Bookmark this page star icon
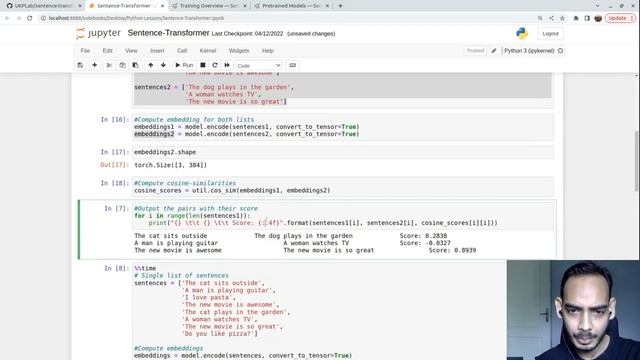 click(x=562, y=18)
